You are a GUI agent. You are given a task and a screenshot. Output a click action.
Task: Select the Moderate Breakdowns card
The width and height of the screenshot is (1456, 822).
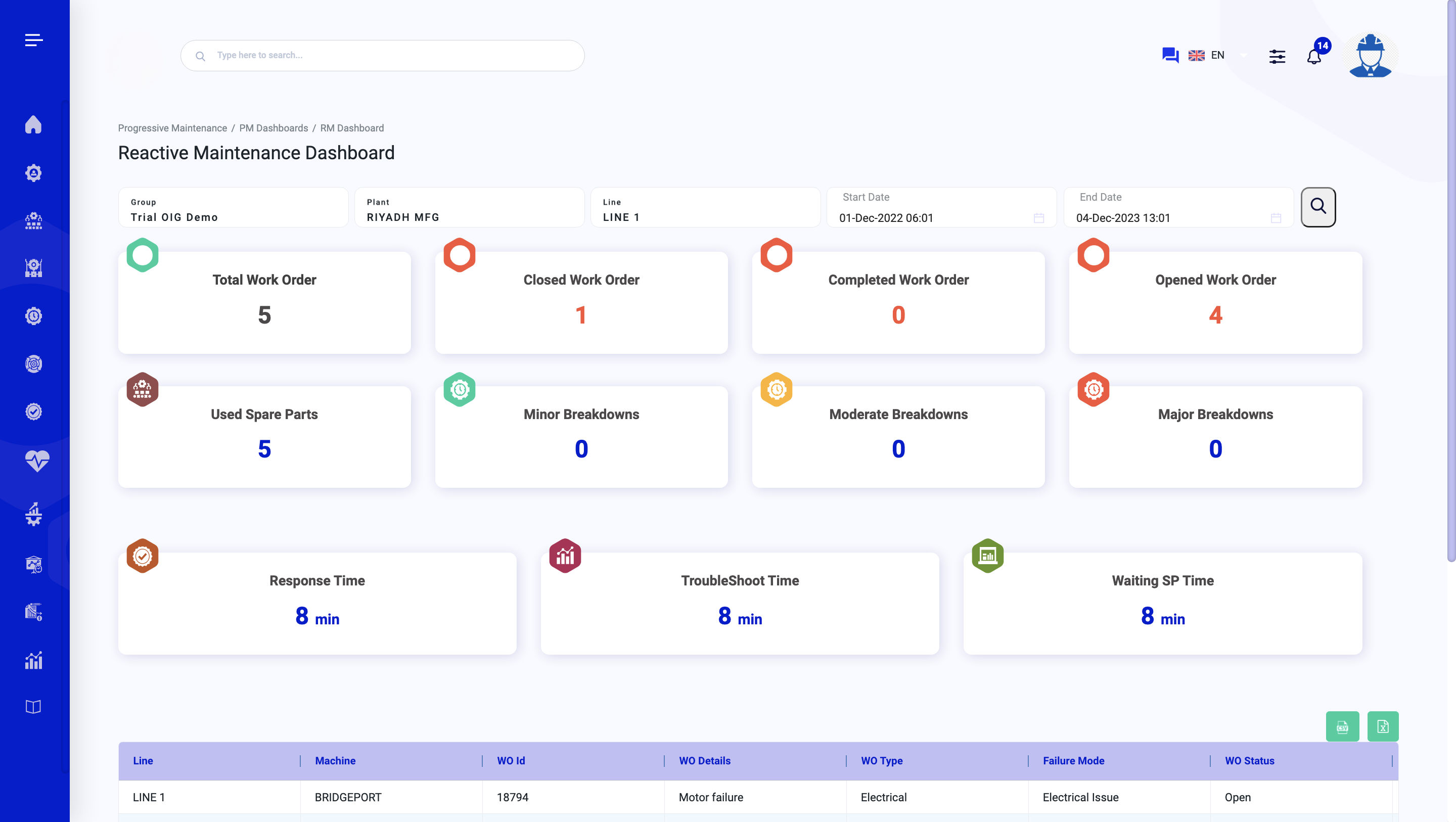(x=899, y=437)
